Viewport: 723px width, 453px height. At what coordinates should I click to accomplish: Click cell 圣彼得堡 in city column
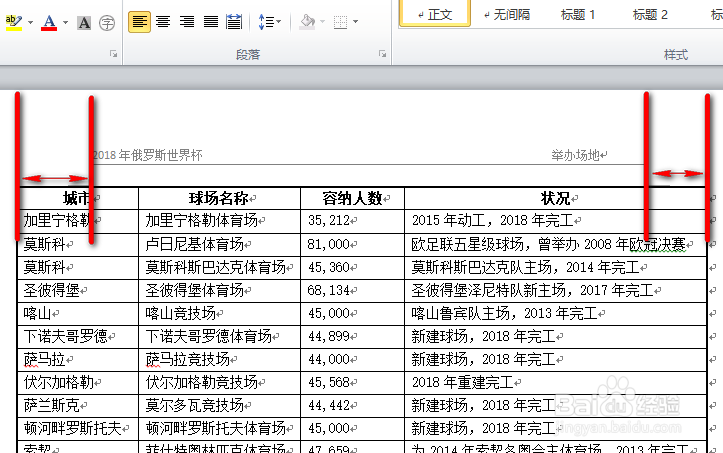78,291
